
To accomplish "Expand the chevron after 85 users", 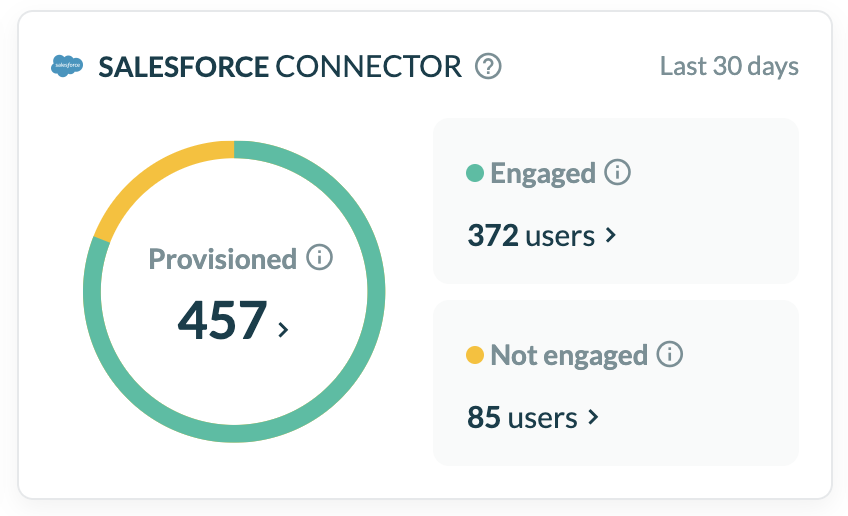I will pyautogui.click(x=593, y=418).
